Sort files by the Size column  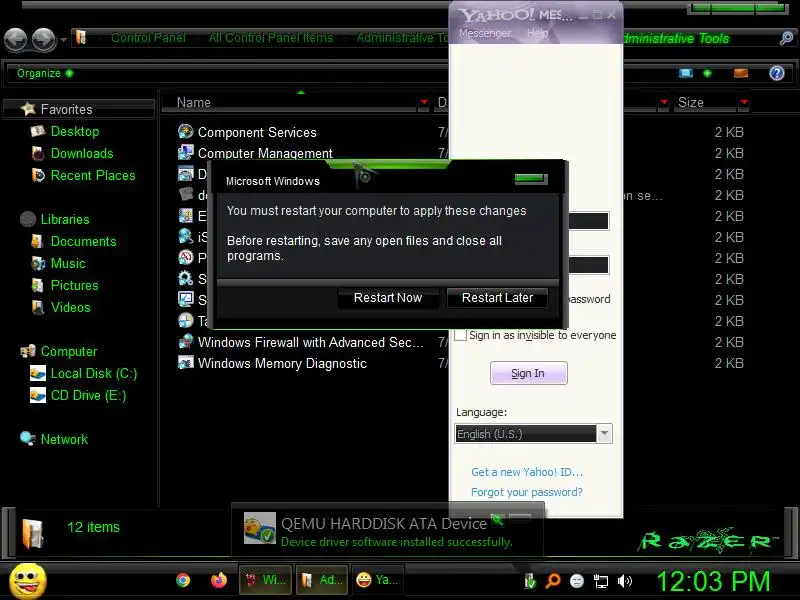706,103
